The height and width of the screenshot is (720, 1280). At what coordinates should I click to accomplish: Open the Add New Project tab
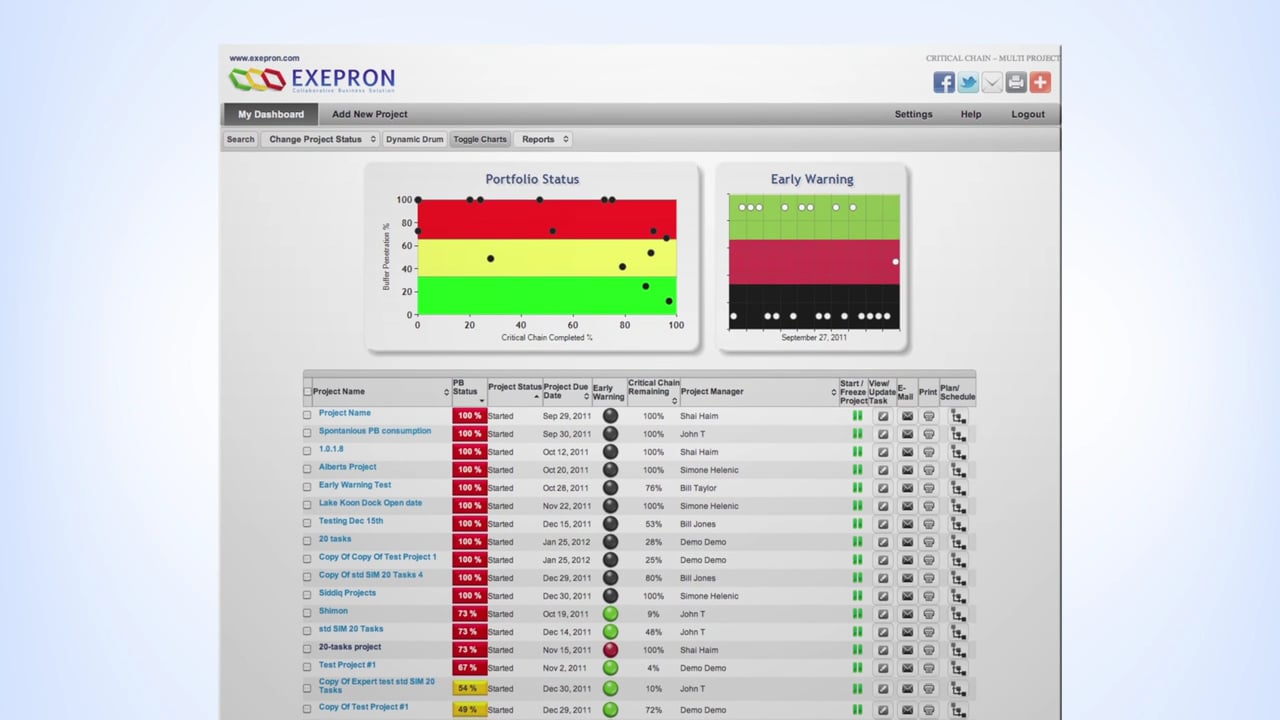pyautogui.click(x=370, y=114)
